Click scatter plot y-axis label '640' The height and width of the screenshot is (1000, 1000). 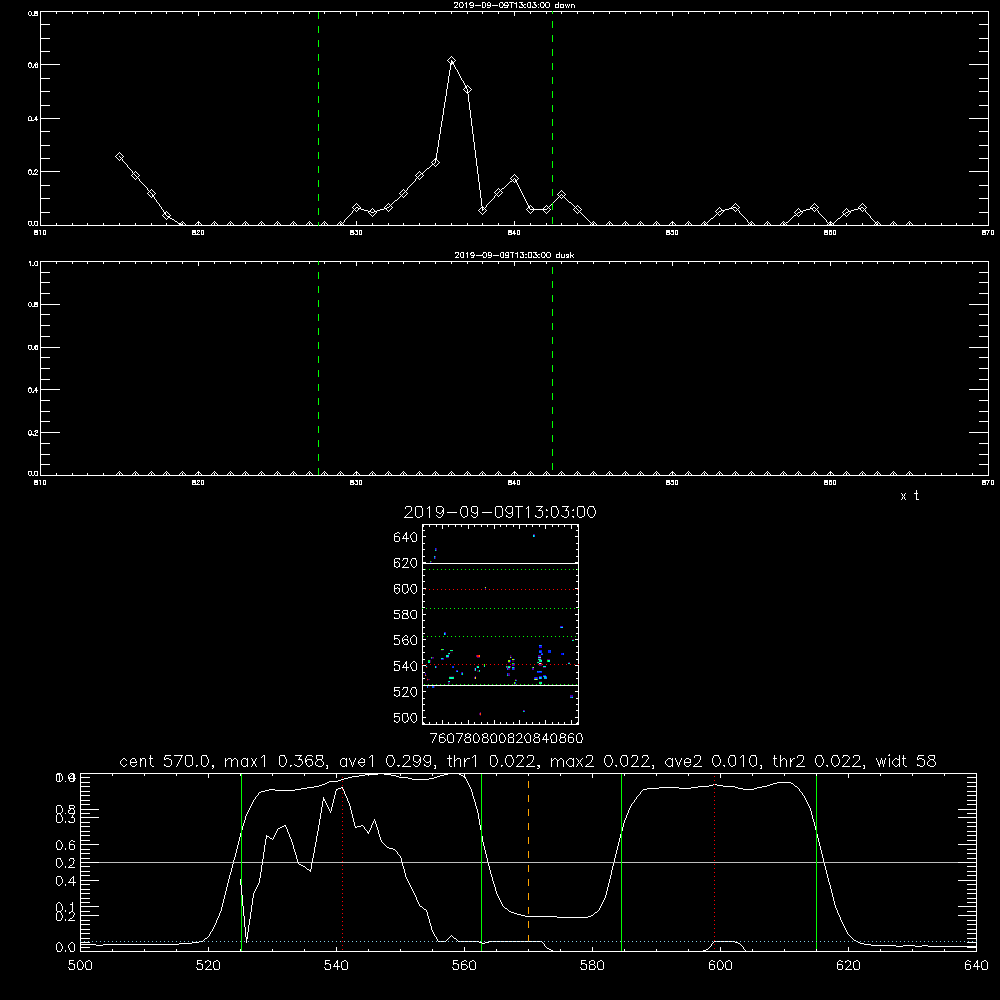click(406, 538)
